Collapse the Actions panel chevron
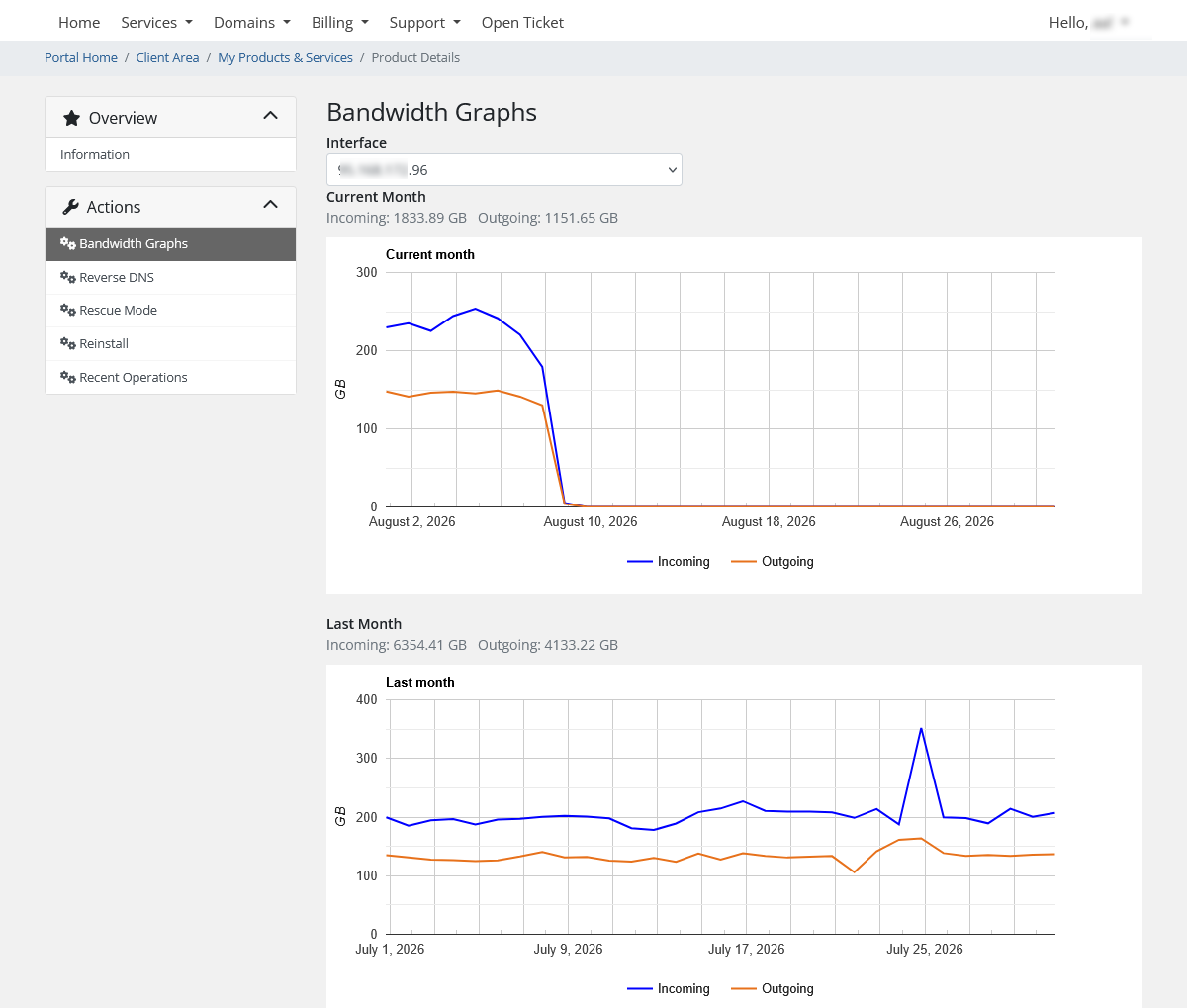This screenshot has height=1008, width=1187. [x=270, y=205]
